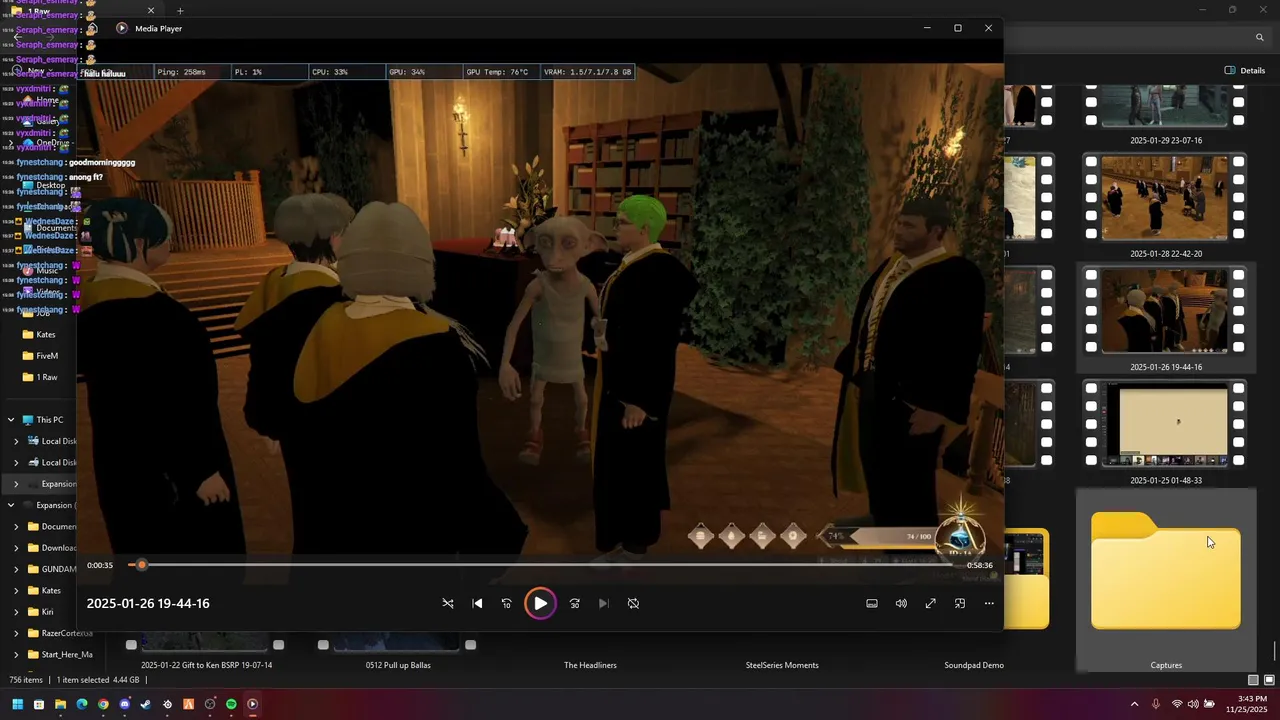Open File Explorer from the taskbar

click(60, 704)
